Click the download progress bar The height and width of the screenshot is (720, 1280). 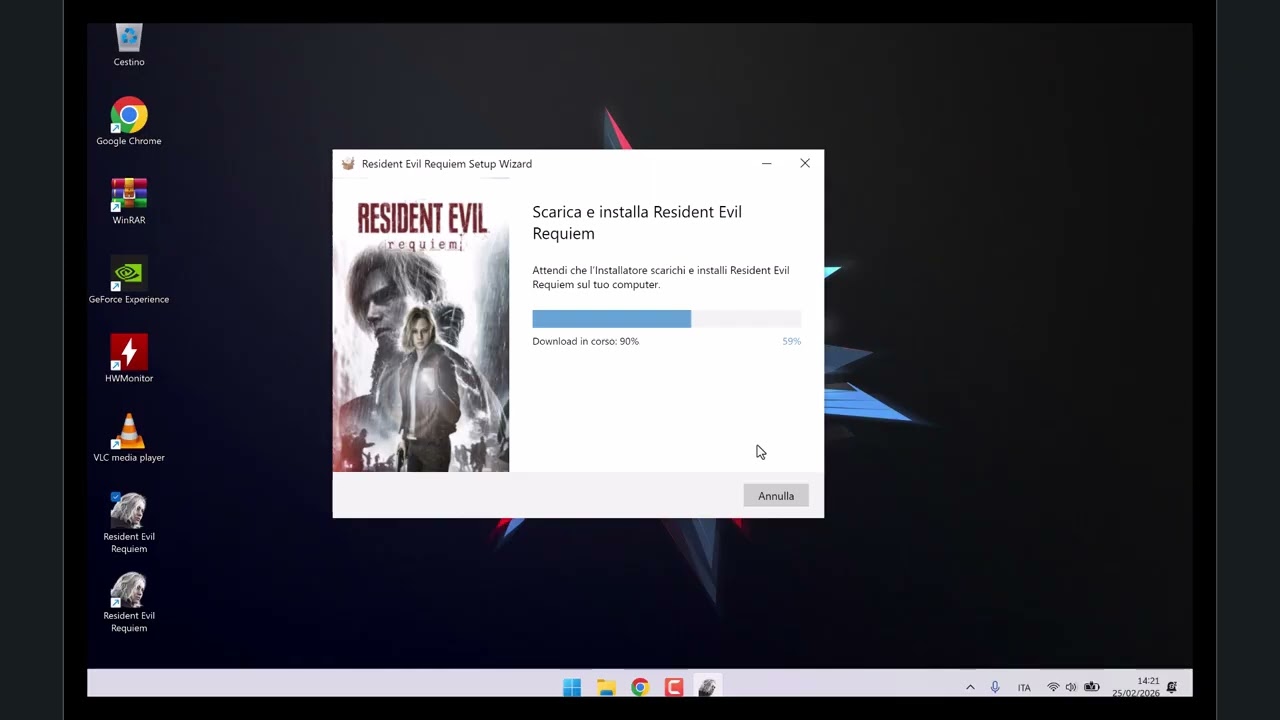pyautogui.click(x=667, y=319)
